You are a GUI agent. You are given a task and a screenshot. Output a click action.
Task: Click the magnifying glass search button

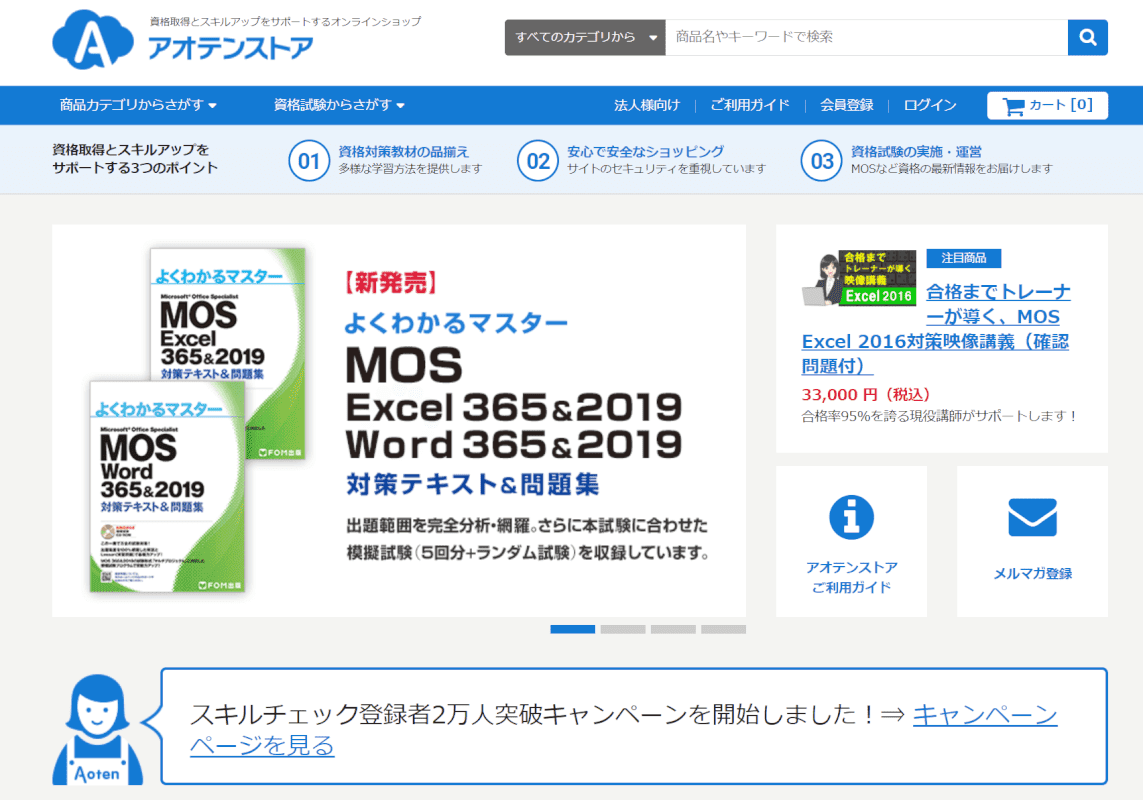[x=1088, y=37]
